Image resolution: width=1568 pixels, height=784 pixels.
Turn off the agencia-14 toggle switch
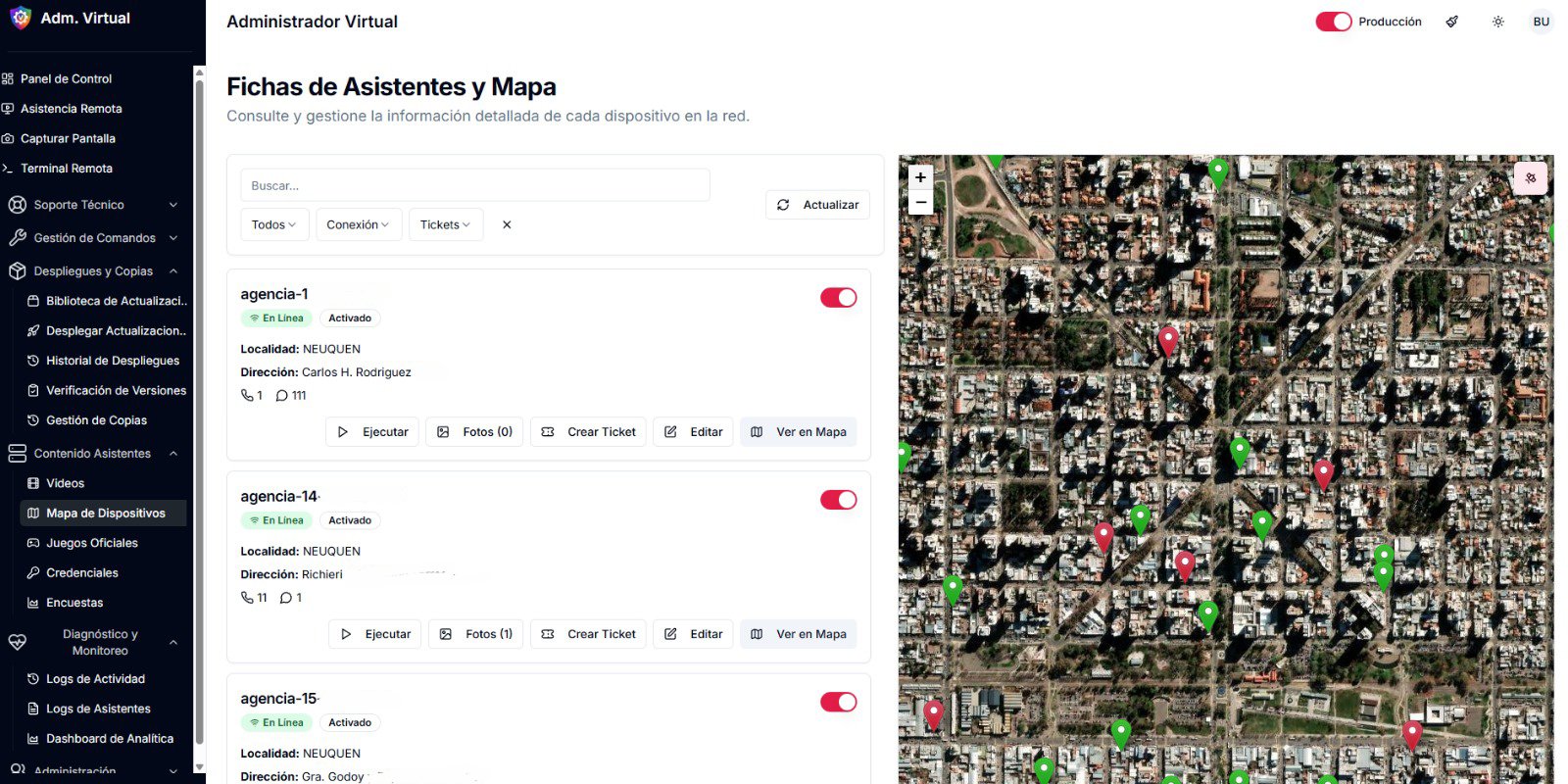[838, 500]
